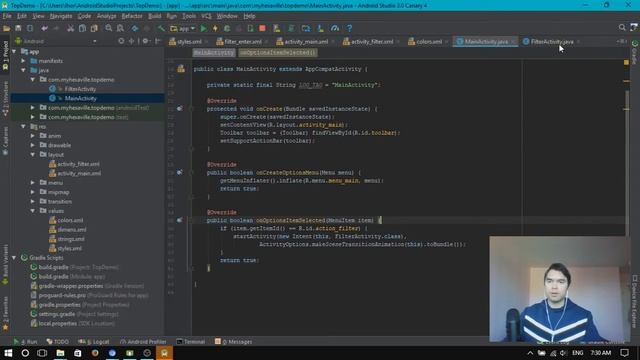Image resolution: width=640 pixels, height=360 pixels.
Task: Collapse the layout folder
Action: (33, 155)
